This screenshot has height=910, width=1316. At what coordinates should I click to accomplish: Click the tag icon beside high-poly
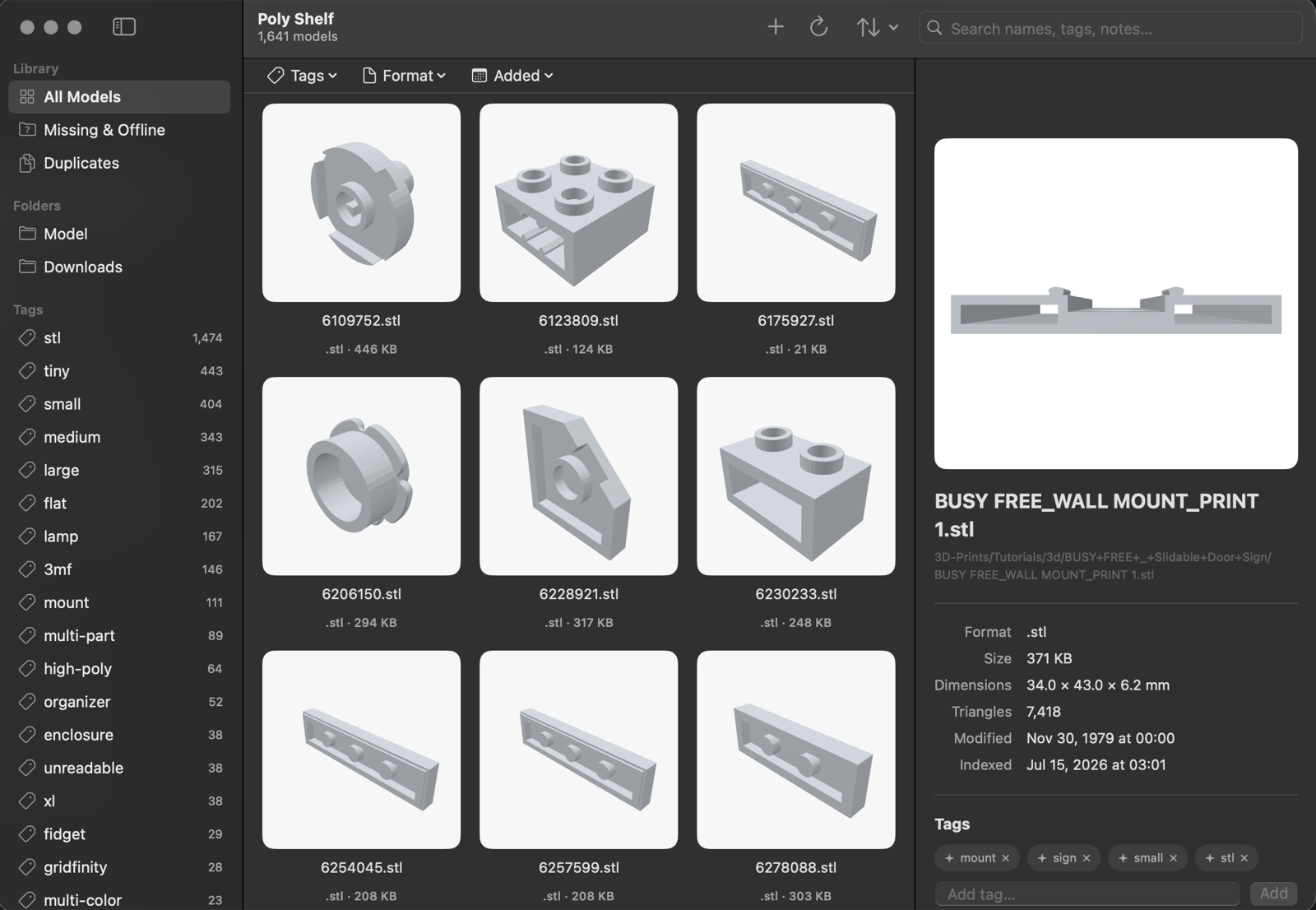(27, 669)
